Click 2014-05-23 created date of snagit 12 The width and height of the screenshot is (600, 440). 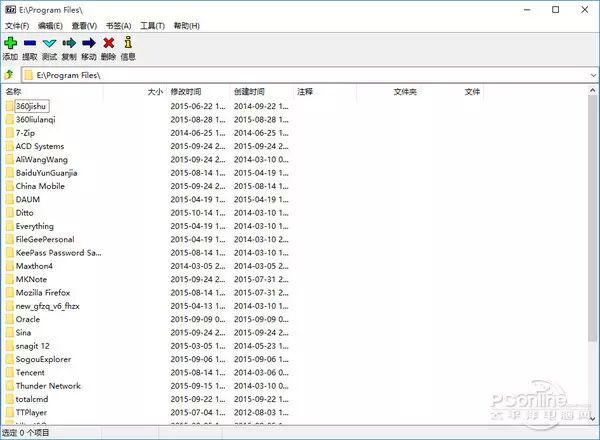point(261,346)
